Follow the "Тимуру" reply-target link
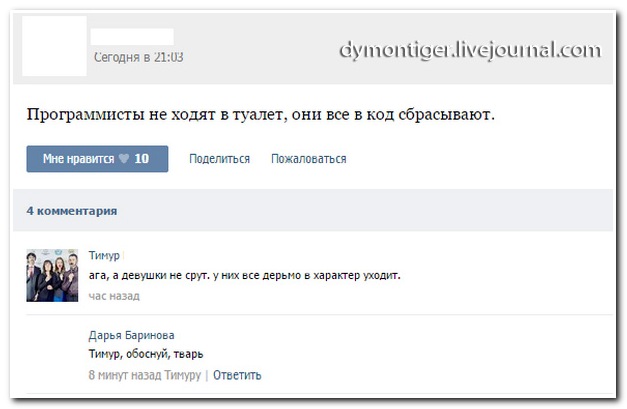This screenshot has width=627, height=409. point(182,375)
